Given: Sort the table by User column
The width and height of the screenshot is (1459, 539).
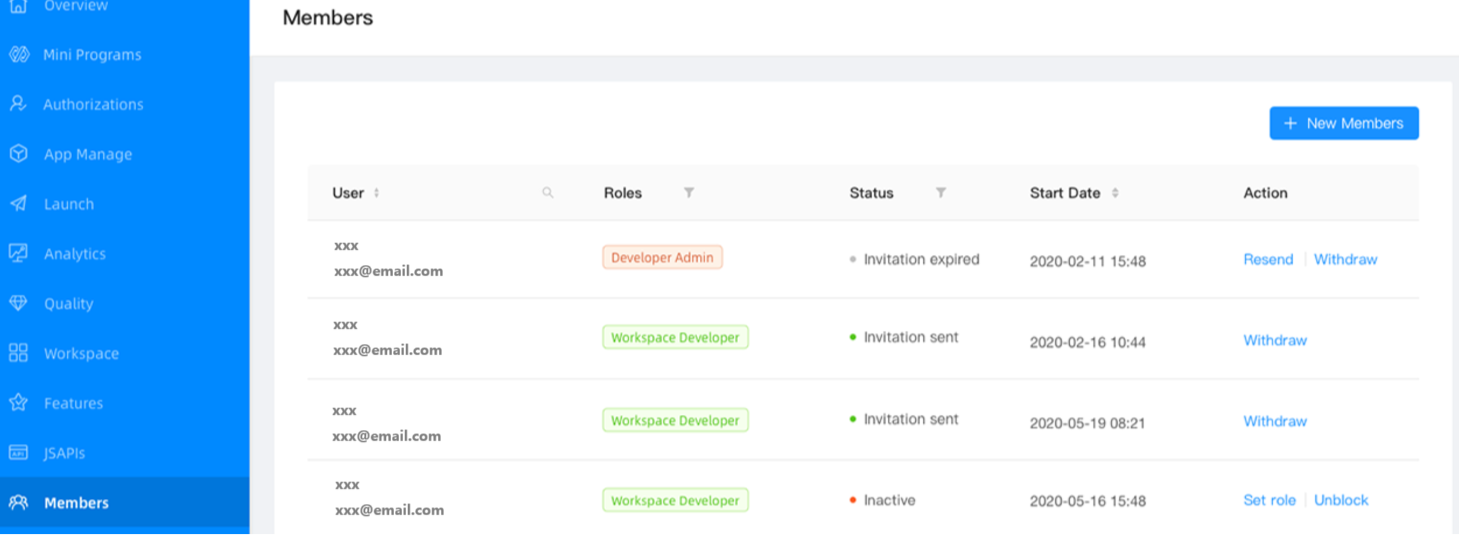Looking at the screenshot, I should pos(377,193).
